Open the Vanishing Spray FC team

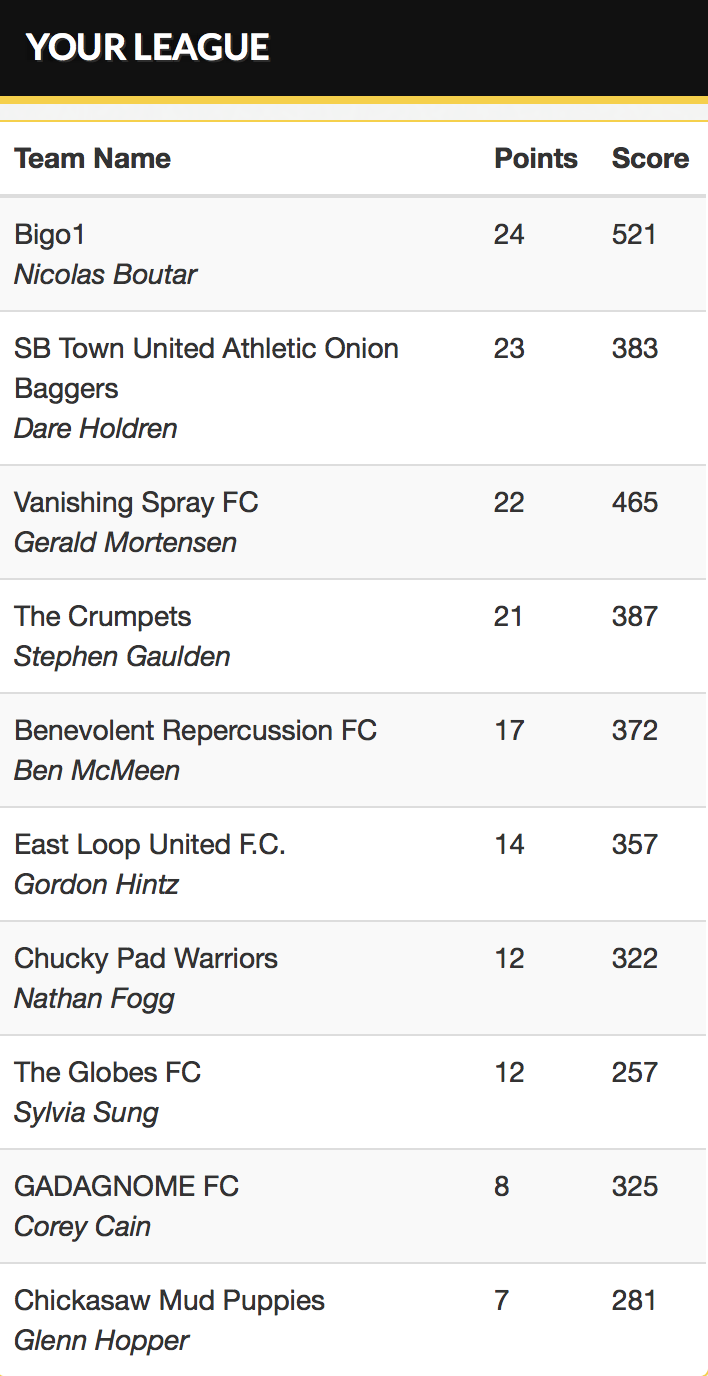click(136, 502)
